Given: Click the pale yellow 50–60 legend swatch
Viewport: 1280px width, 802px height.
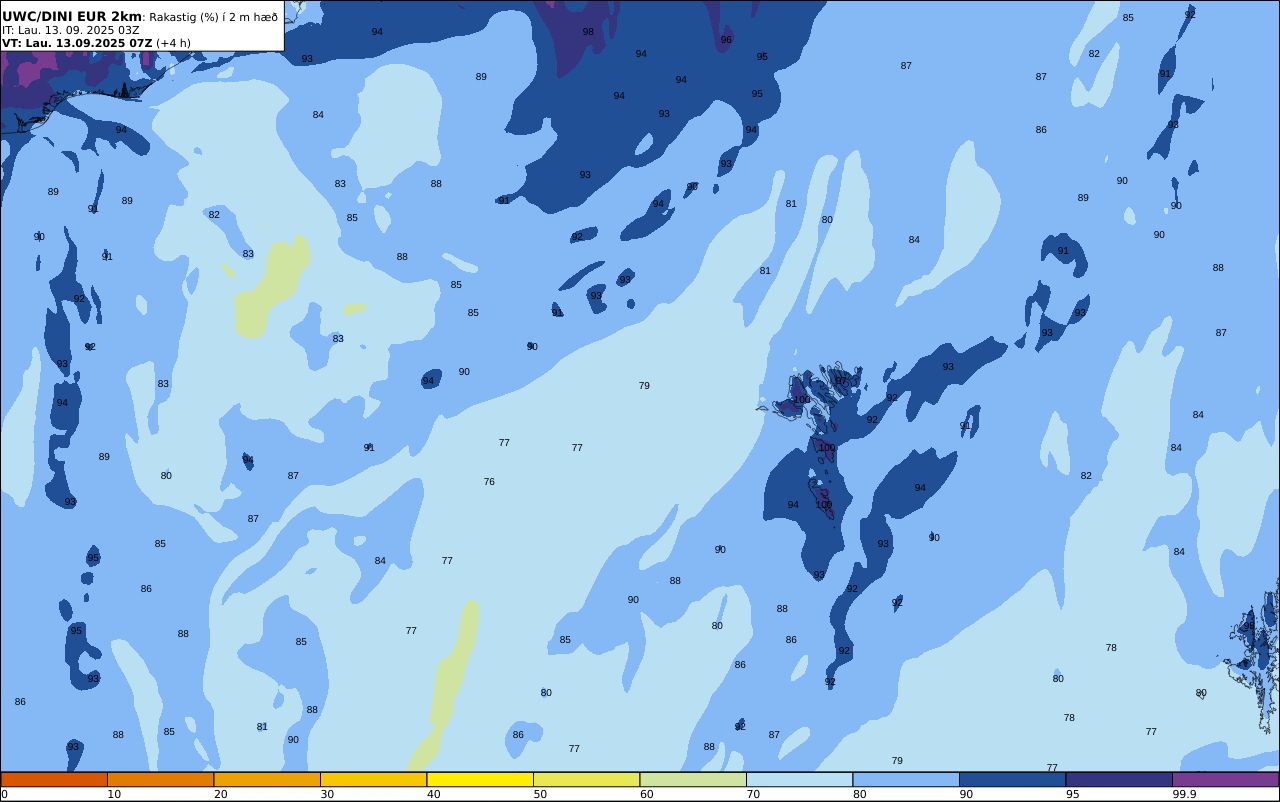Looking at the screenshot, I should coord(586,779).
